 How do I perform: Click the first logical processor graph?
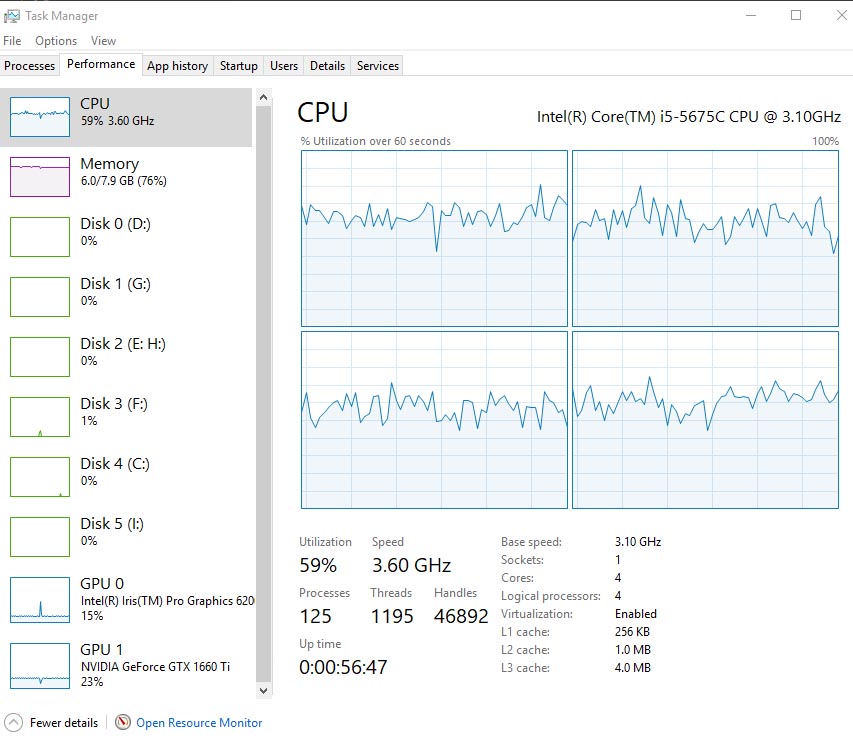point(434,238)
